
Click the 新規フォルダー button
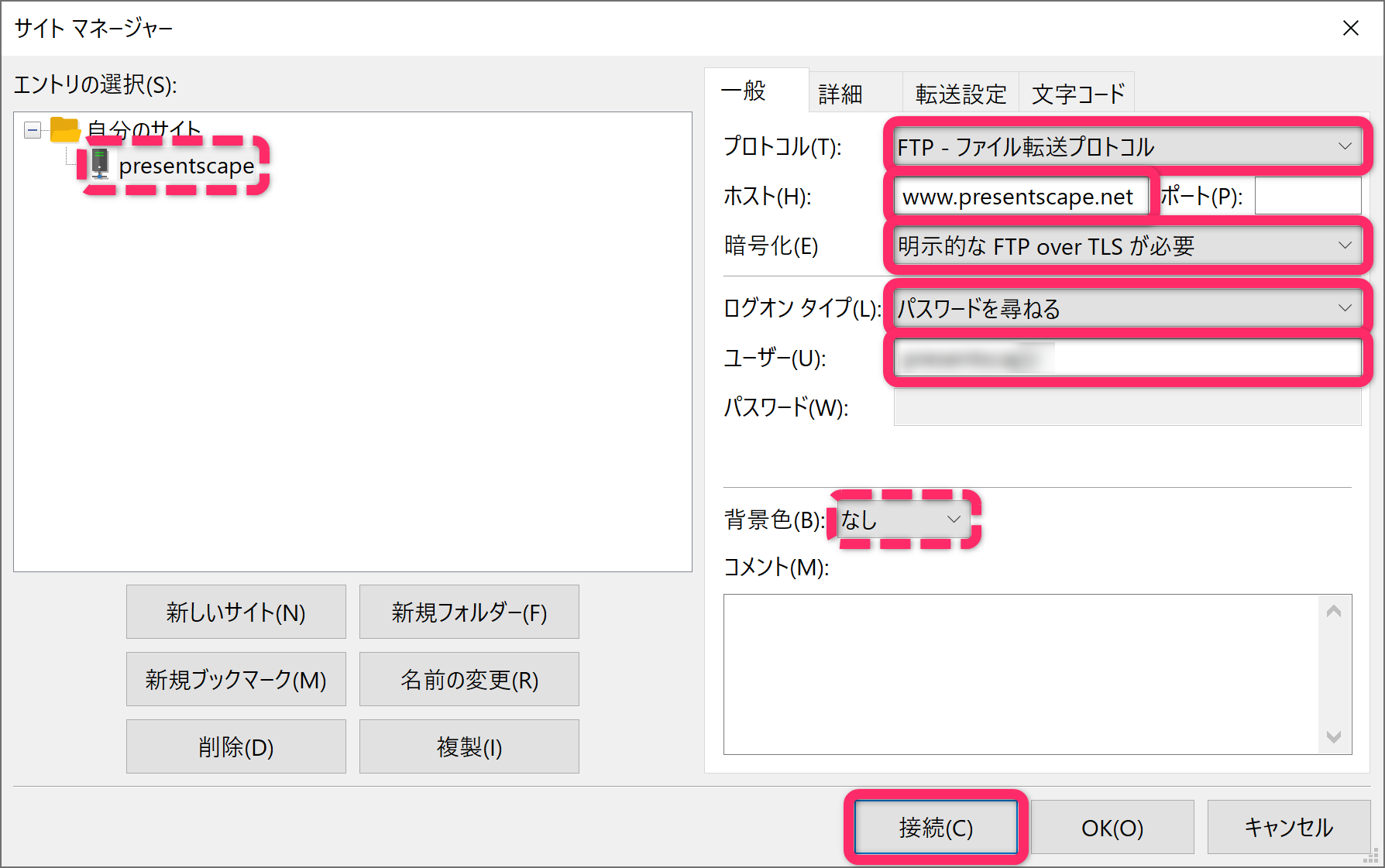click(x=469, y=612)
